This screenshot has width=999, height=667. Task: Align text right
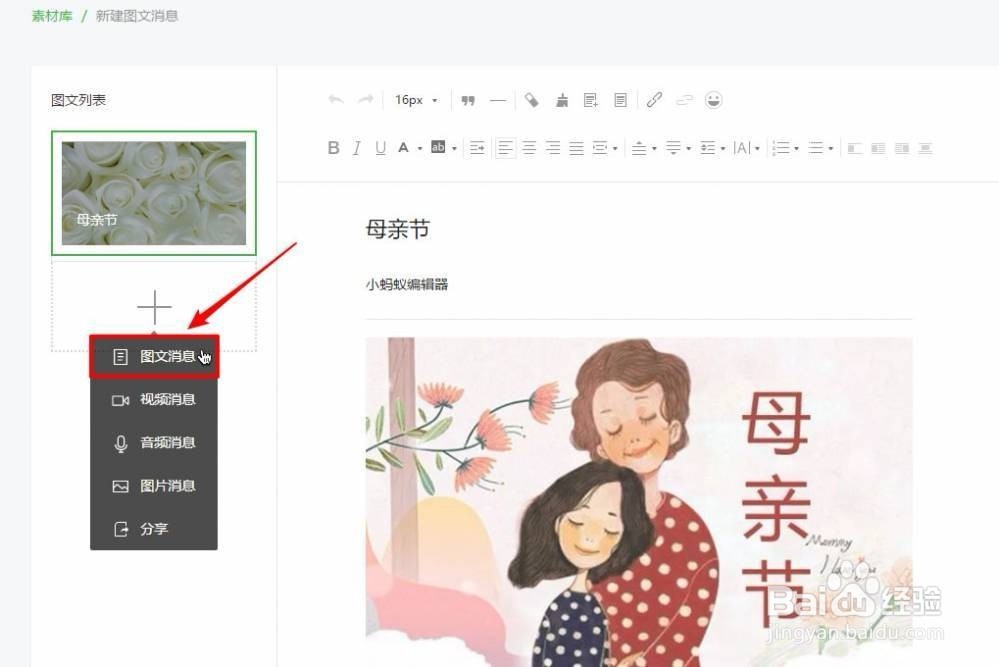pos(552,148)
